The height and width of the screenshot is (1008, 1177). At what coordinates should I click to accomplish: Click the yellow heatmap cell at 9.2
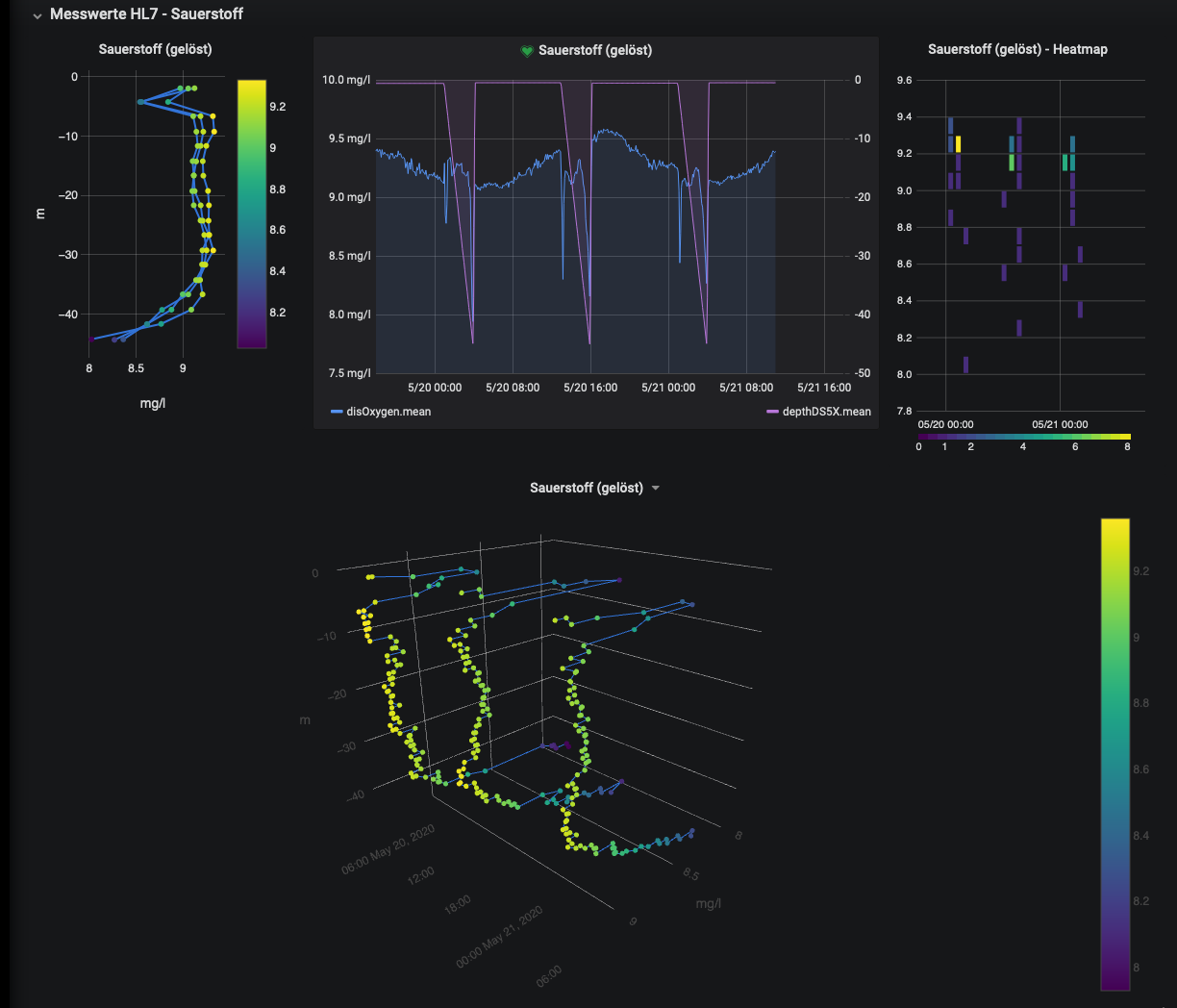click(958, 144)
